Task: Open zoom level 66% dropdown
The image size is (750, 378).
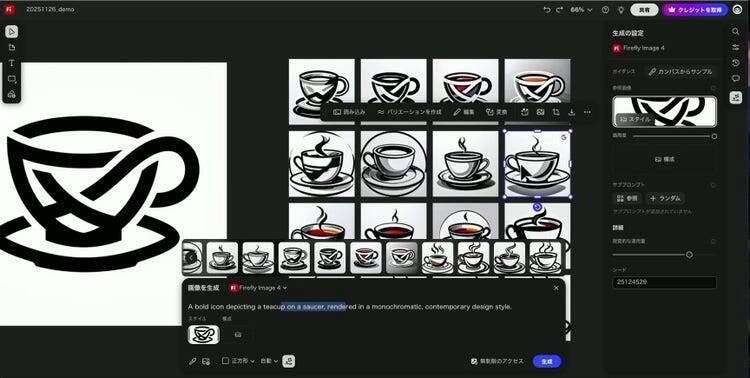Action: pos(581,10)
